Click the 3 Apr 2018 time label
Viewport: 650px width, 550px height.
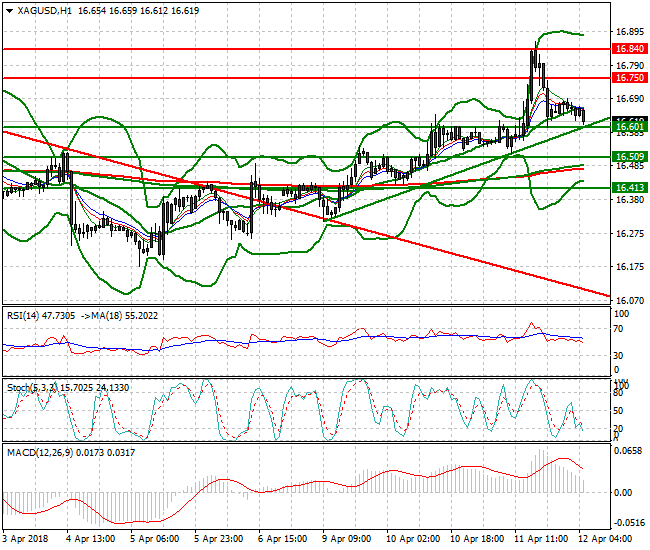[x=25, y=539]
